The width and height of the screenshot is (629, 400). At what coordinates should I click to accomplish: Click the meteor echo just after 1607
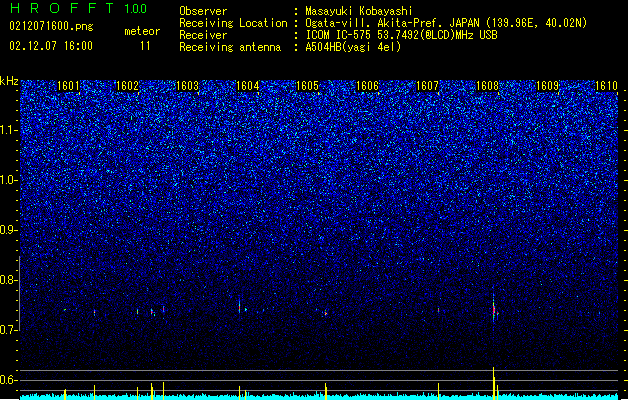coord(438,310)
